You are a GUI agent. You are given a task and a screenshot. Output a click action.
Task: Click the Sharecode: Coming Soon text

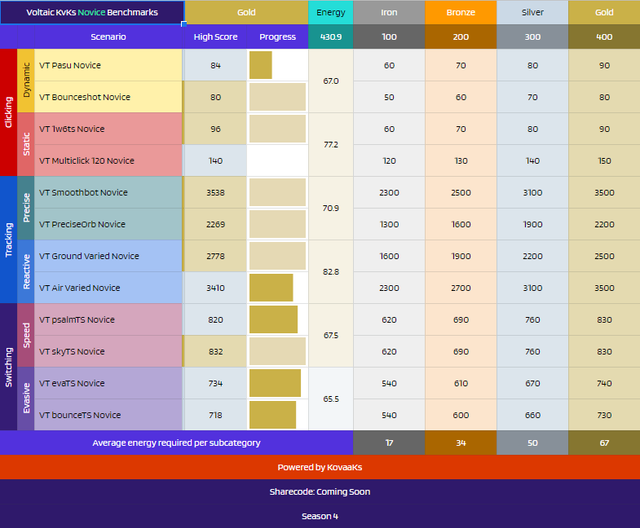(320, 492)
